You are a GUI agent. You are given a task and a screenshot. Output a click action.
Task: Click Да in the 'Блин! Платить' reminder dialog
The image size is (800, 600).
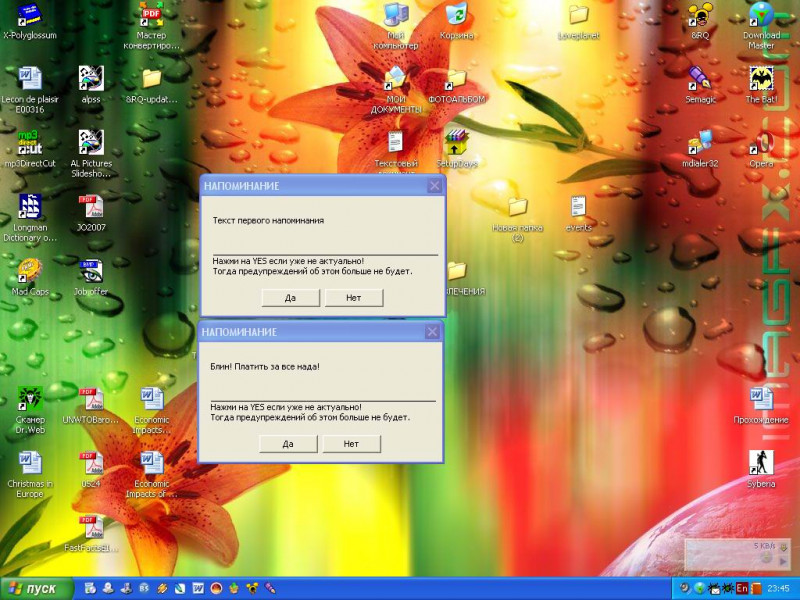[x=288, y=443]
